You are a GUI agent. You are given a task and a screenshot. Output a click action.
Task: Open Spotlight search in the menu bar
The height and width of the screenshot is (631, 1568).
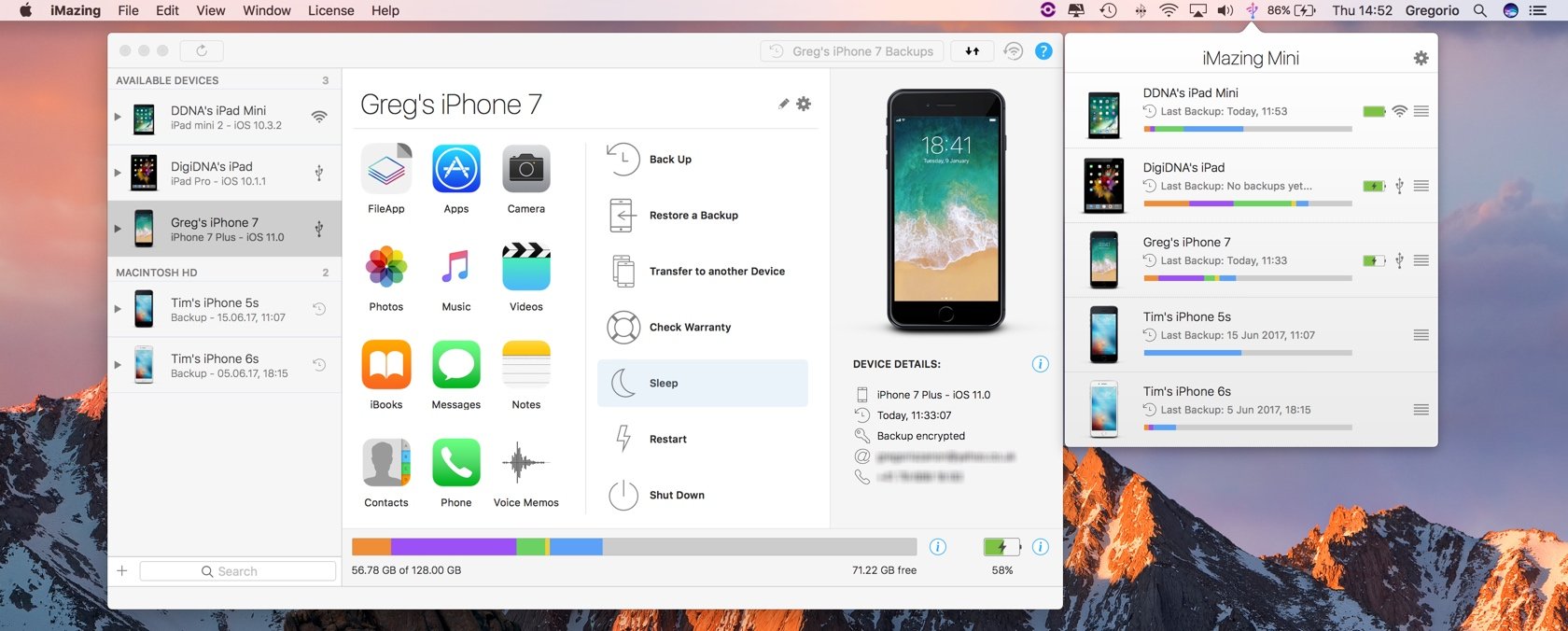(1479, 10)
